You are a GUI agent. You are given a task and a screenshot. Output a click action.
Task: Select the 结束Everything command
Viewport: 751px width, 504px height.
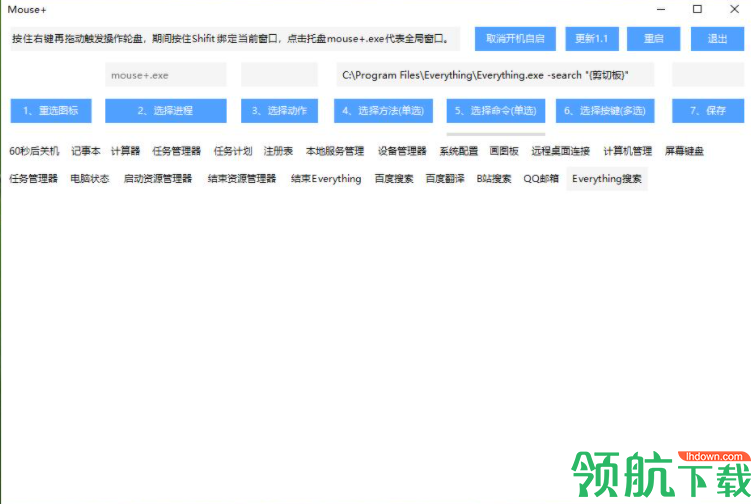click(326, 179)
